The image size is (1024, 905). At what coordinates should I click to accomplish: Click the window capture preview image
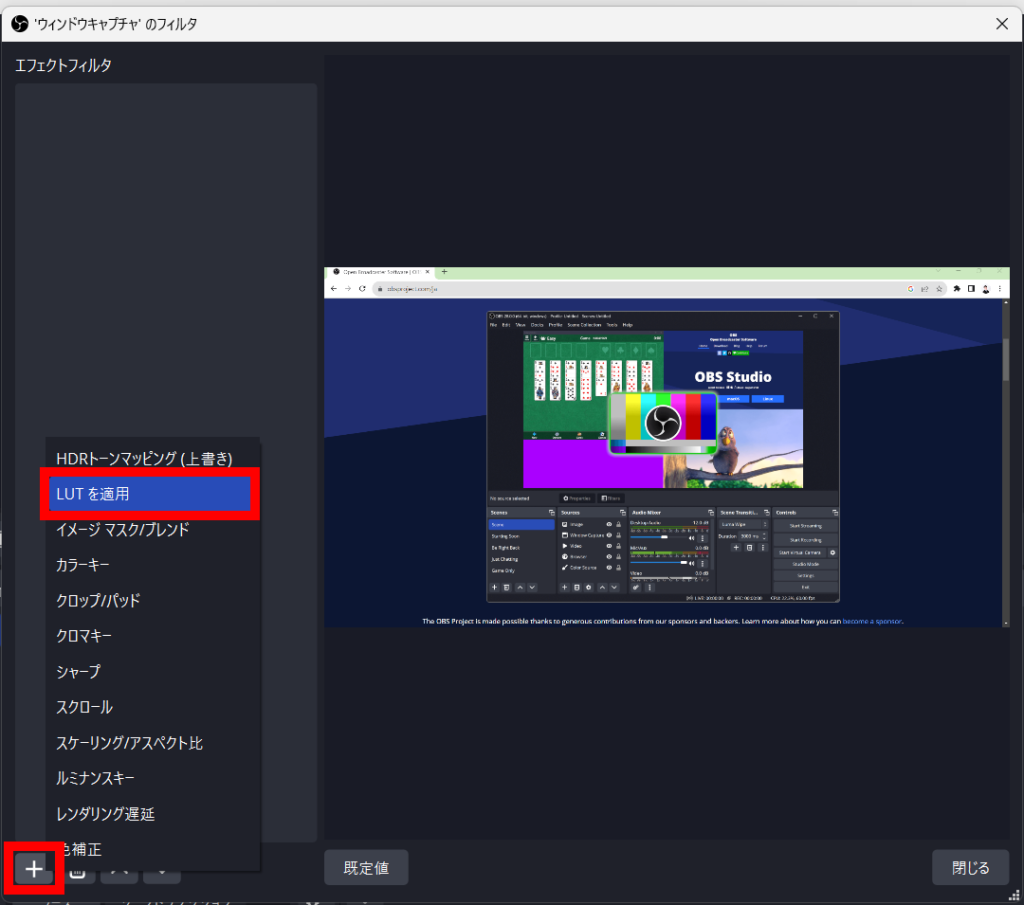pos(666,447)
